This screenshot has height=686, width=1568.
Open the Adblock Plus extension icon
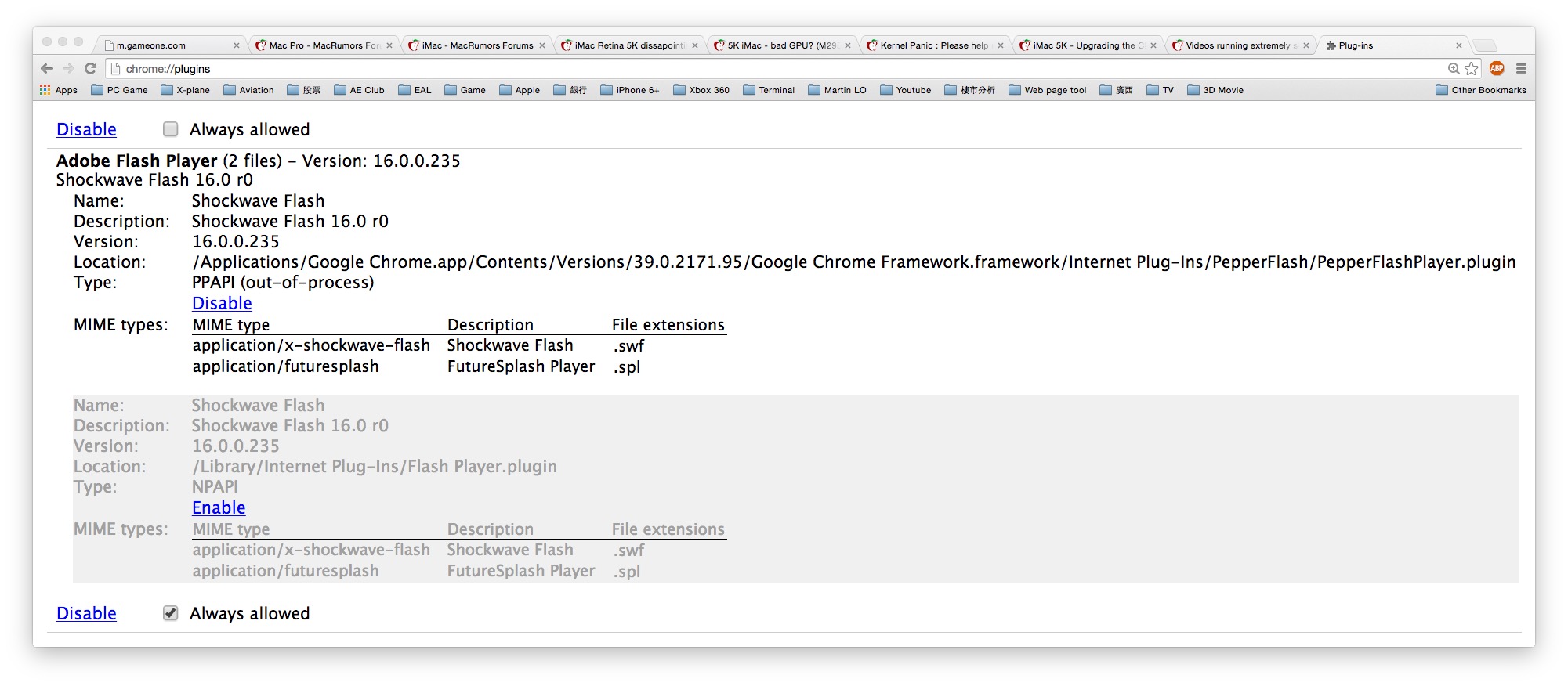click(x=1497, y=68)
